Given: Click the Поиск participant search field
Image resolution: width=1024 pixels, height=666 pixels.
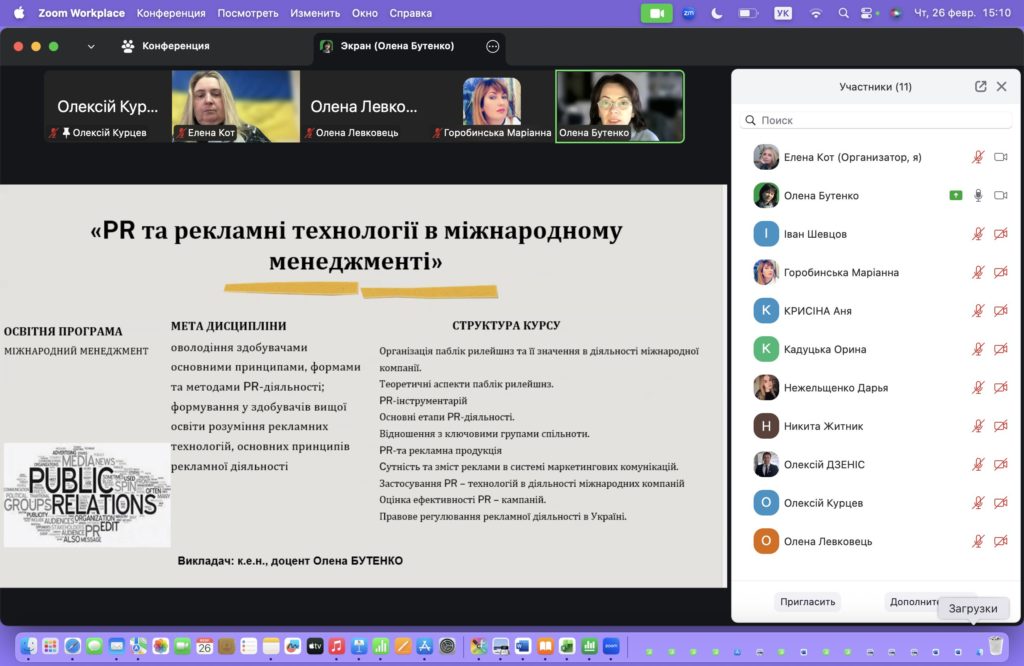Looking at the screenshot, I should pos(876,120).
